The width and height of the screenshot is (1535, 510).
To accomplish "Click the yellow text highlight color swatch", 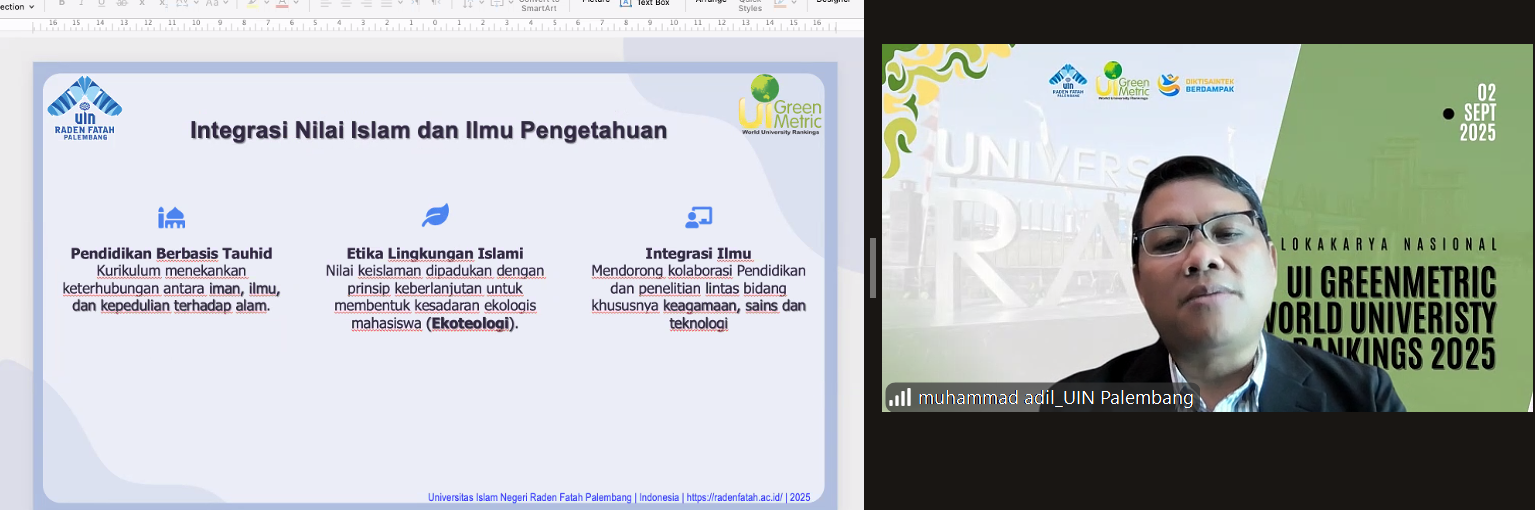I will (x=252, y=4).
